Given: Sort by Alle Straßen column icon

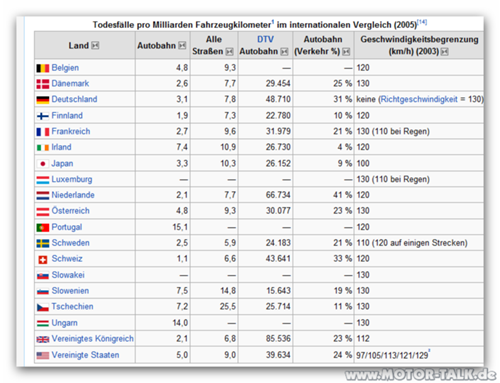Looking at the screenshot, I should coord(230,51).
